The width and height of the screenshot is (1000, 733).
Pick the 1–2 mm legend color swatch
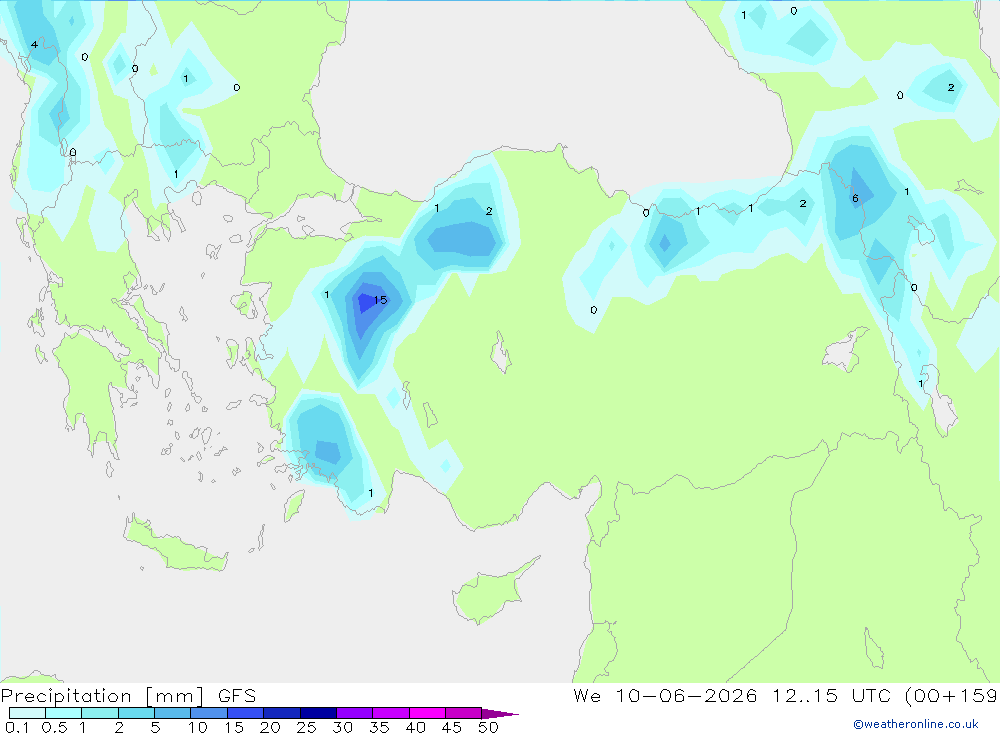[99, 713]
